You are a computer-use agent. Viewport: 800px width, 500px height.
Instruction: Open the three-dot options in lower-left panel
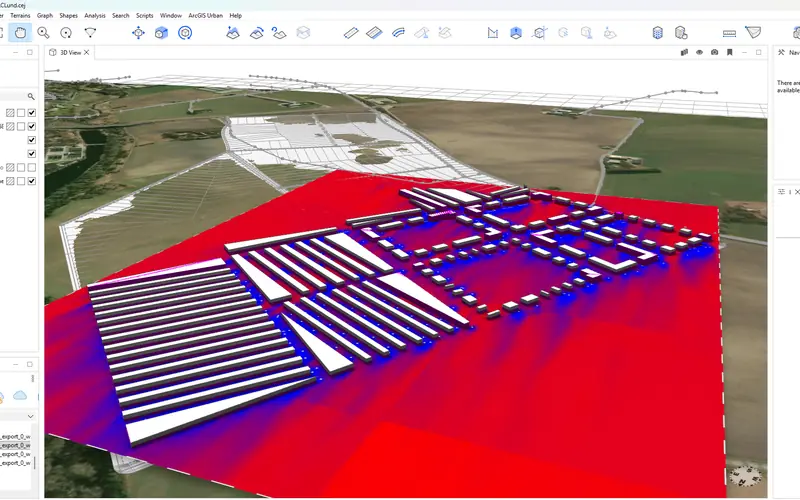tap(33, 379)
